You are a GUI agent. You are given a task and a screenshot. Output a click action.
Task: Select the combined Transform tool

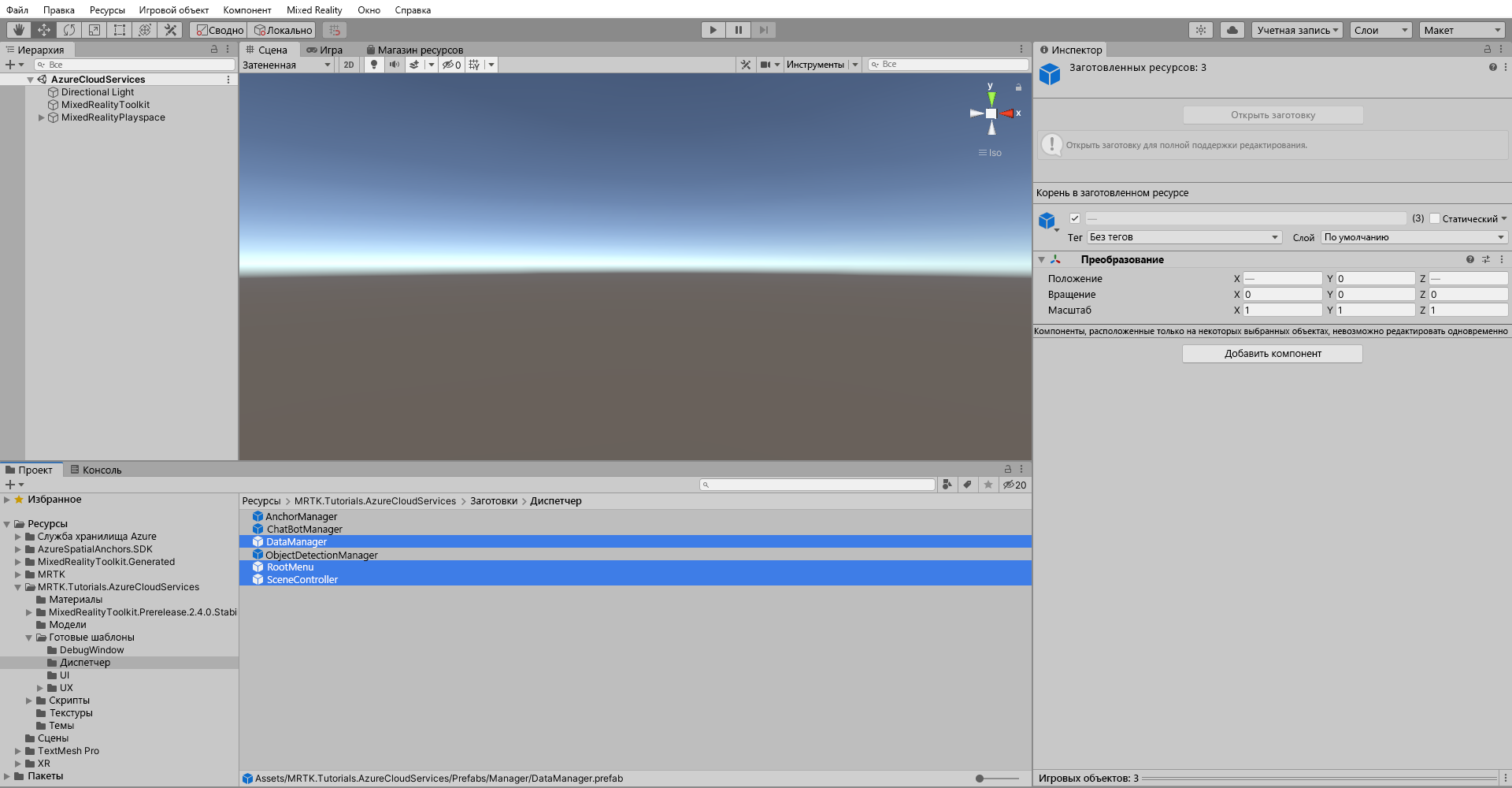point(145,30)
